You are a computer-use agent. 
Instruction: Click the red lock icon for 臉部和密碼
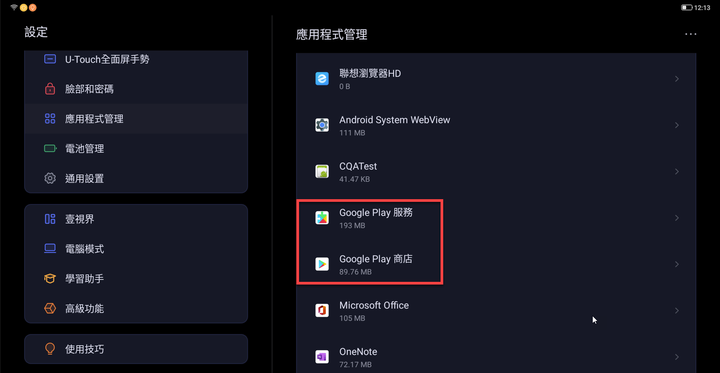(50, 89)
